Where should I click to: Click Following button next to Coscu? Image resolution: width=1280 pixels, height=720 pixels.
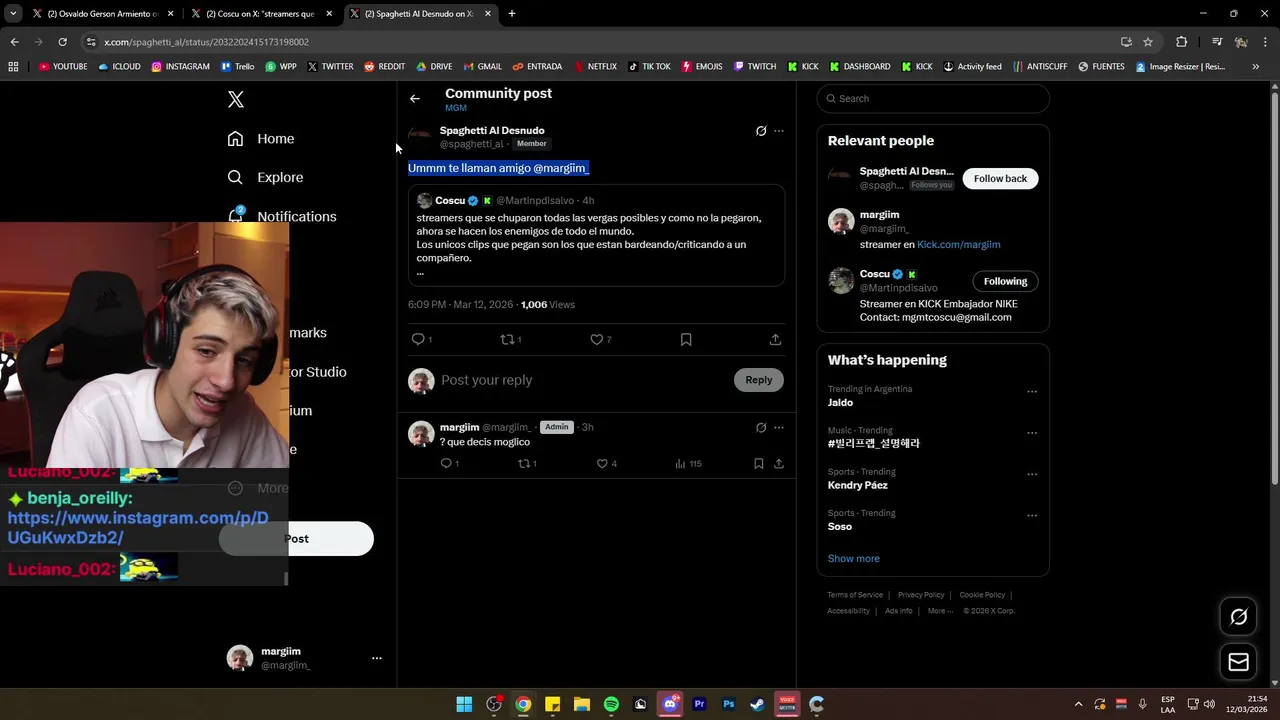(x=1005, y=281)
